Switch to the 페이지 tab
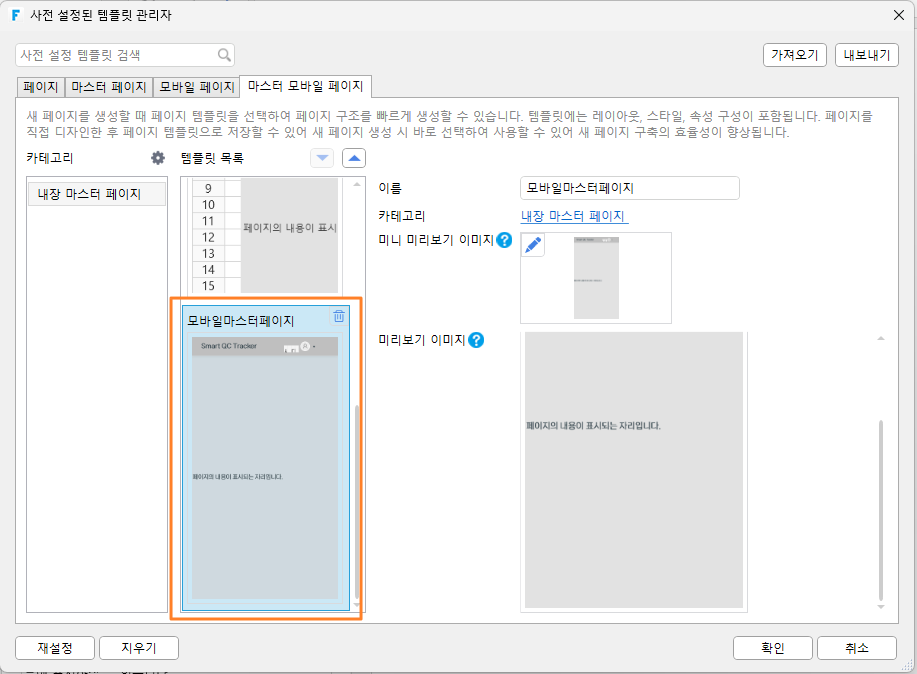This screenshot has height=674, width=917. pyautogui.click(x=40, y=87)
